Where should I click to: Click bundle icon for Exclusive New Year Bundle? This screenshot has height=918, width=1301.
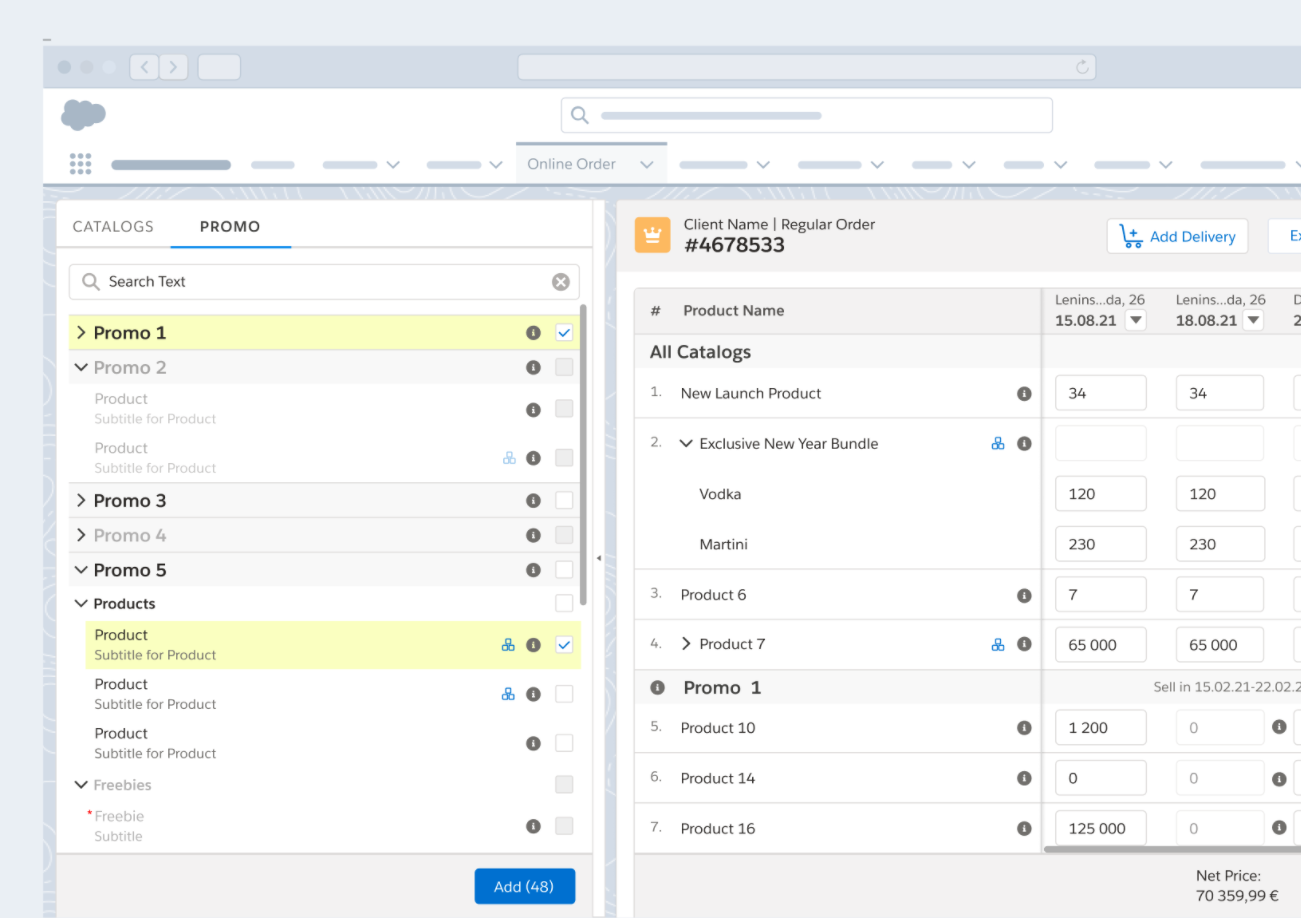tap(997, 444)
